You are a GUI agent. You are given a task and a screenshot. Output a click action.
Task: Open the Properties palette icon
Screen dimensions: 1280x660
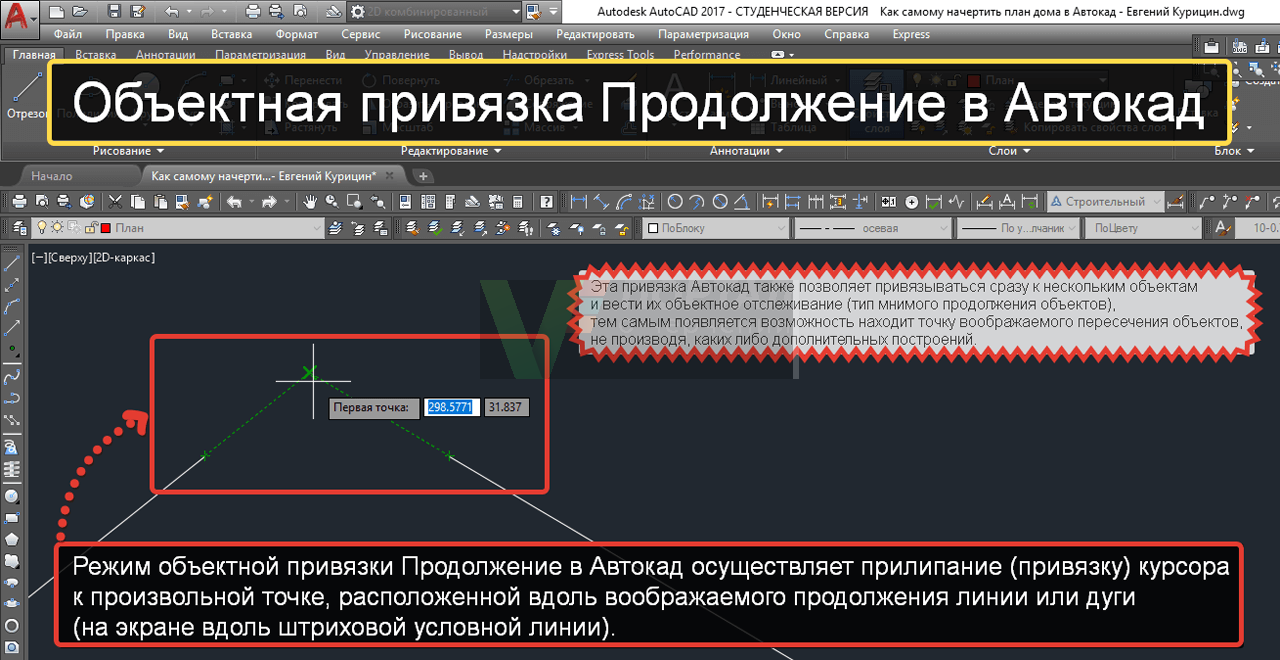pos(405,201)
